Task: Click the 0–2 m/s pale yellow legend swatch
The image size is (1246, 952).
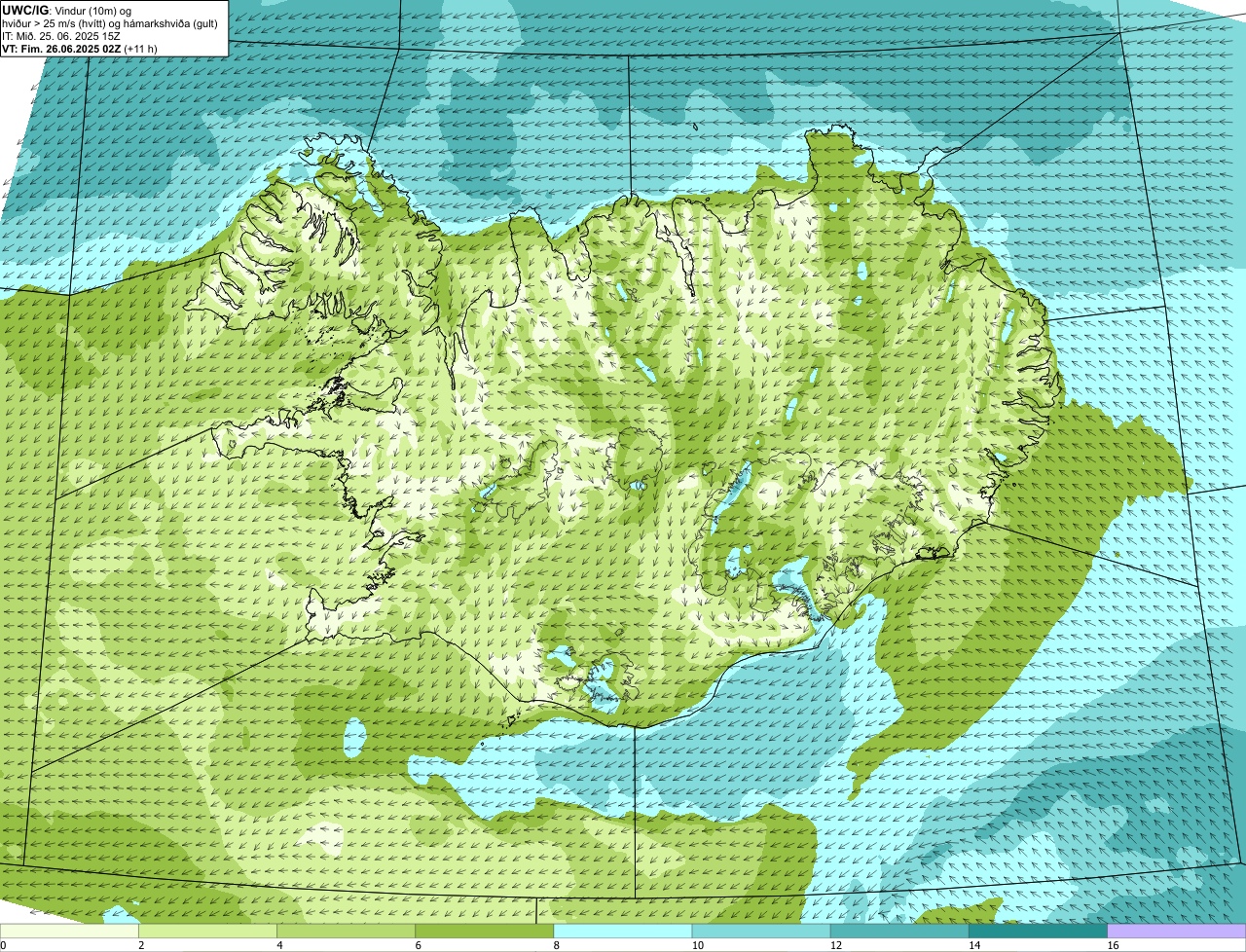Action: click(69, 931)
